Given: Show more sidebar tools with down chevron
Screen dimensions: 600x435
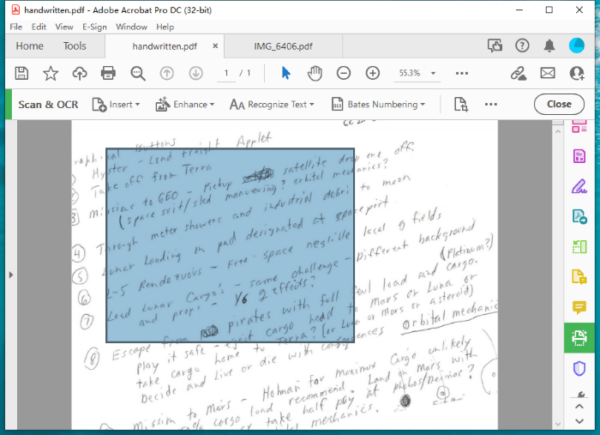Looking at the screenshot, I should 579,421.
